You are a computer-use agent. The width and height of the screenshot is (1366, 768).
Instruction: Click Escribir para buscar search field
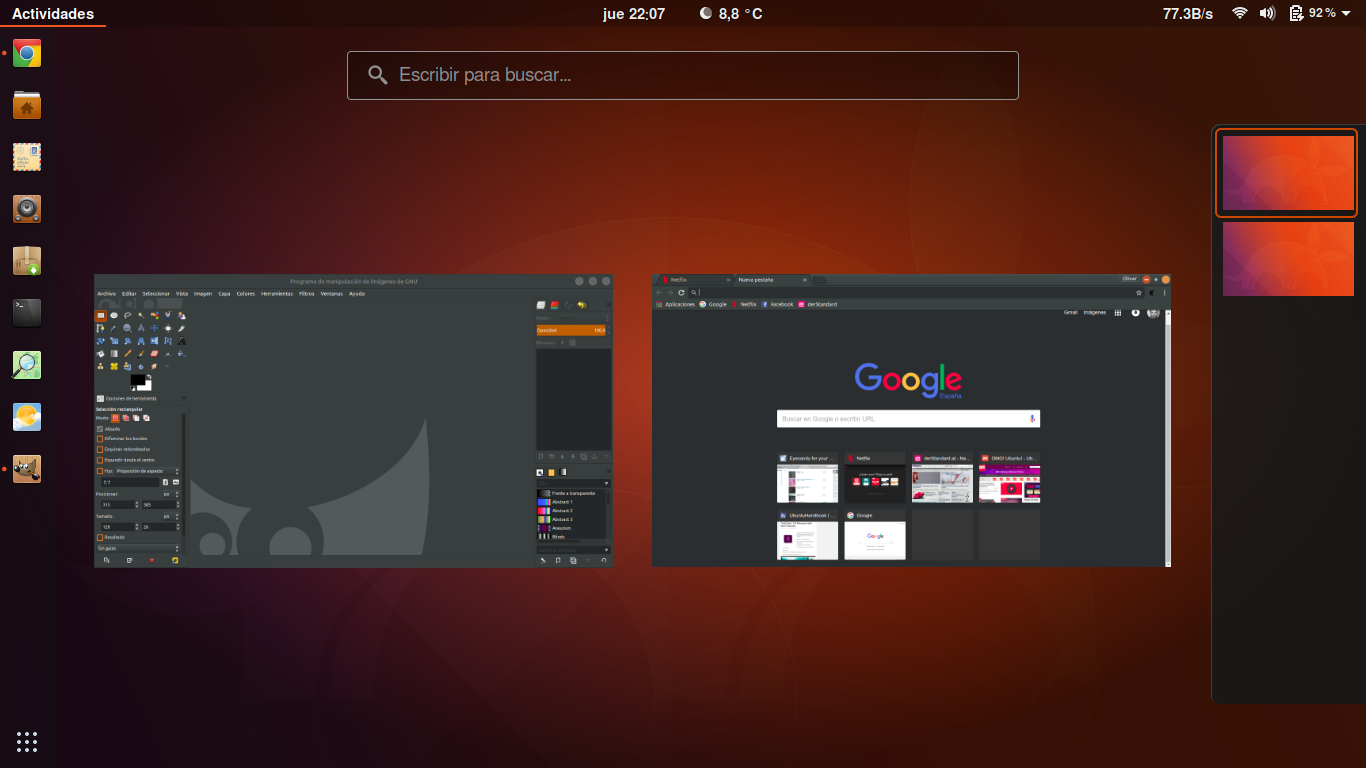tap(683, 75)
